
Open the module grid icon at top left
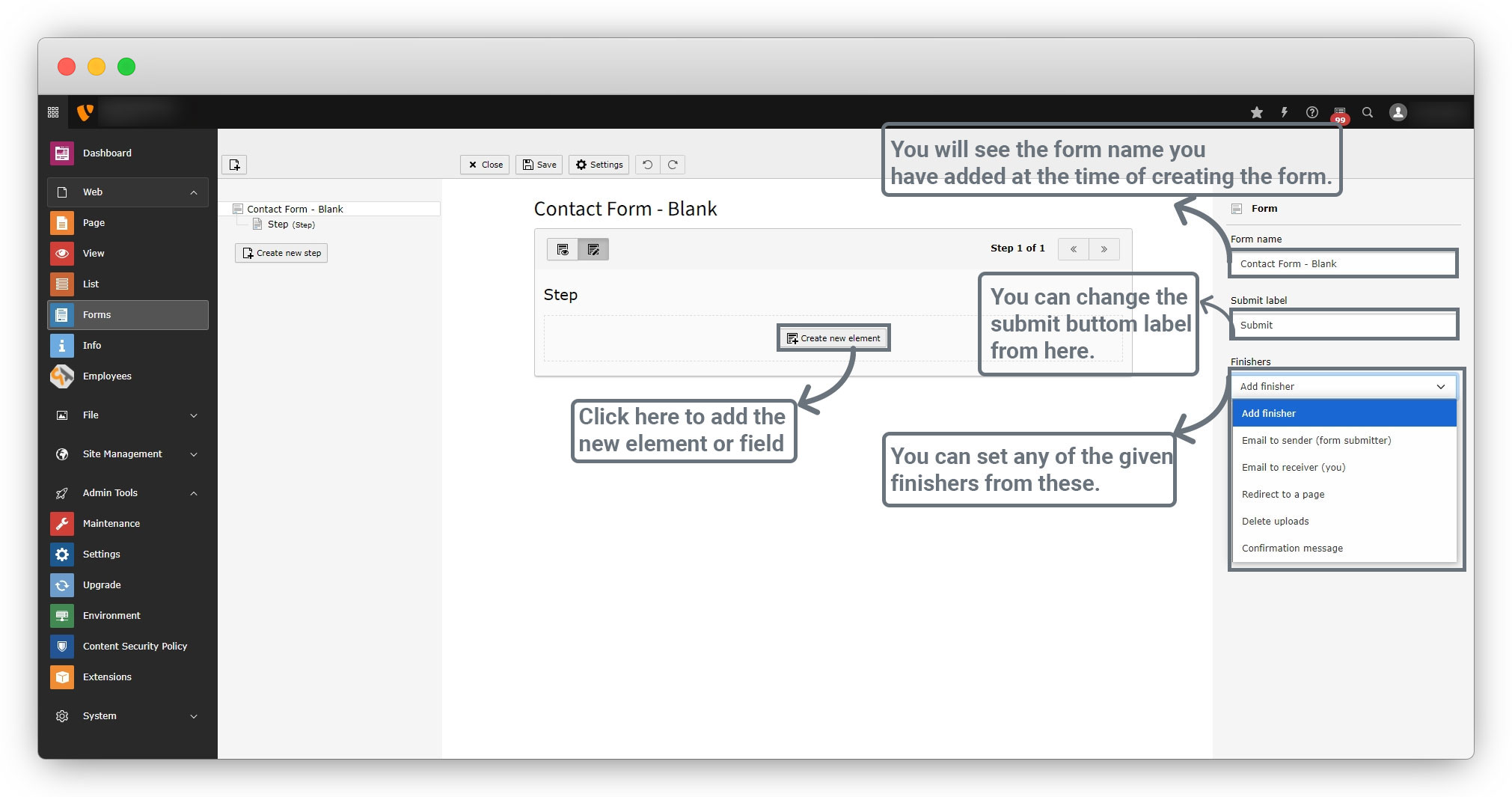tap(53, 112)
